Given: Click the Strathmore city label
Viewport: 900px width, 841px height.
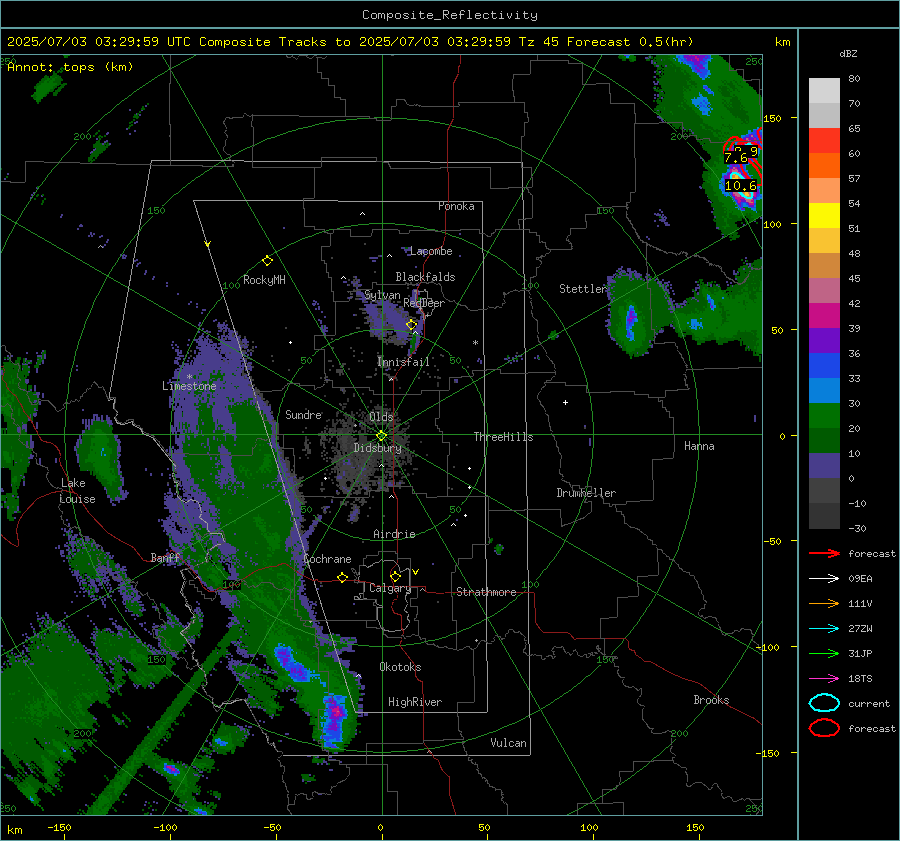Looking at the screenshot, I should coord(486,592).
